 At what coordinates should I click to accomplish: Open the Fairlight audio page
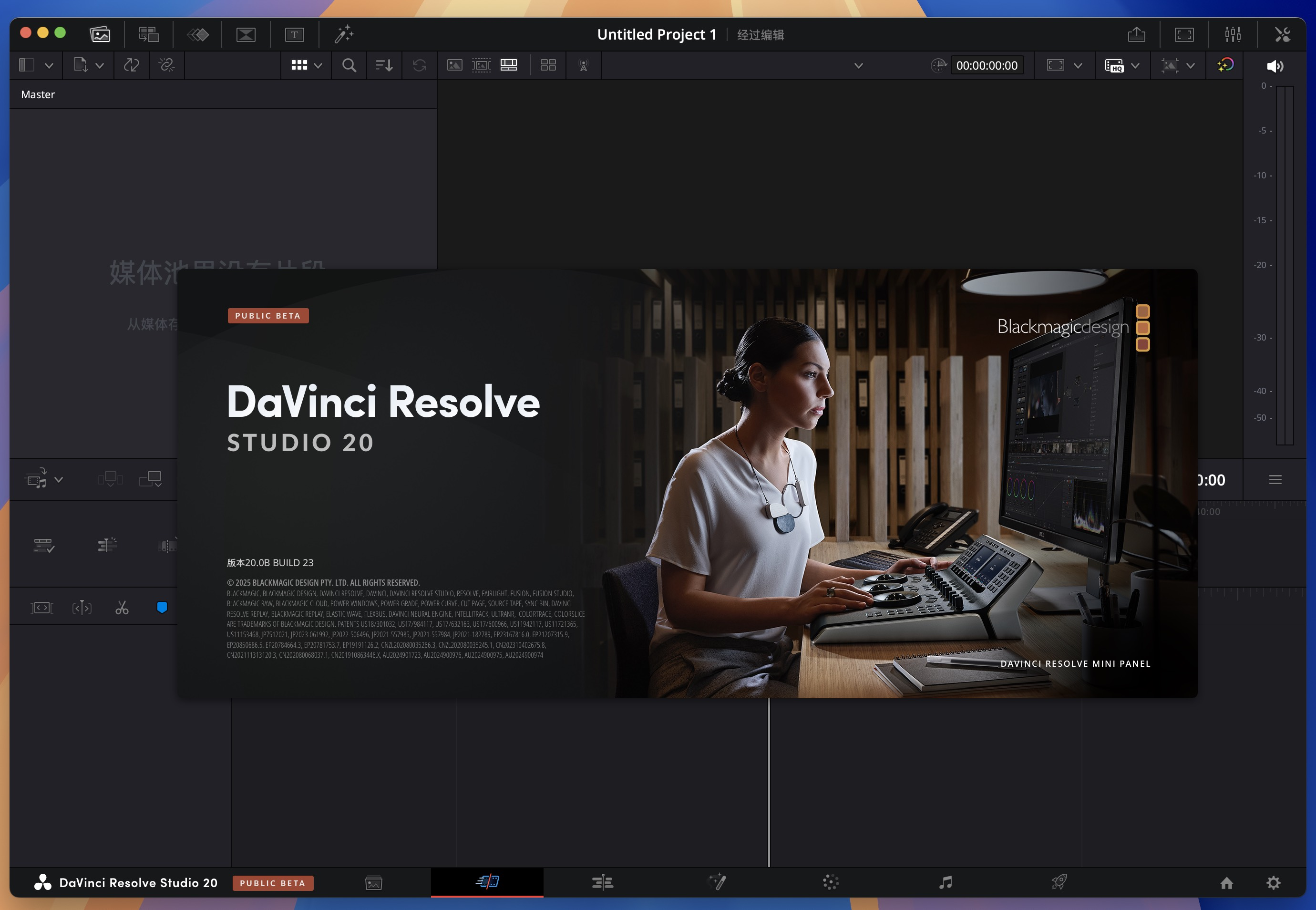click(945, 883)
